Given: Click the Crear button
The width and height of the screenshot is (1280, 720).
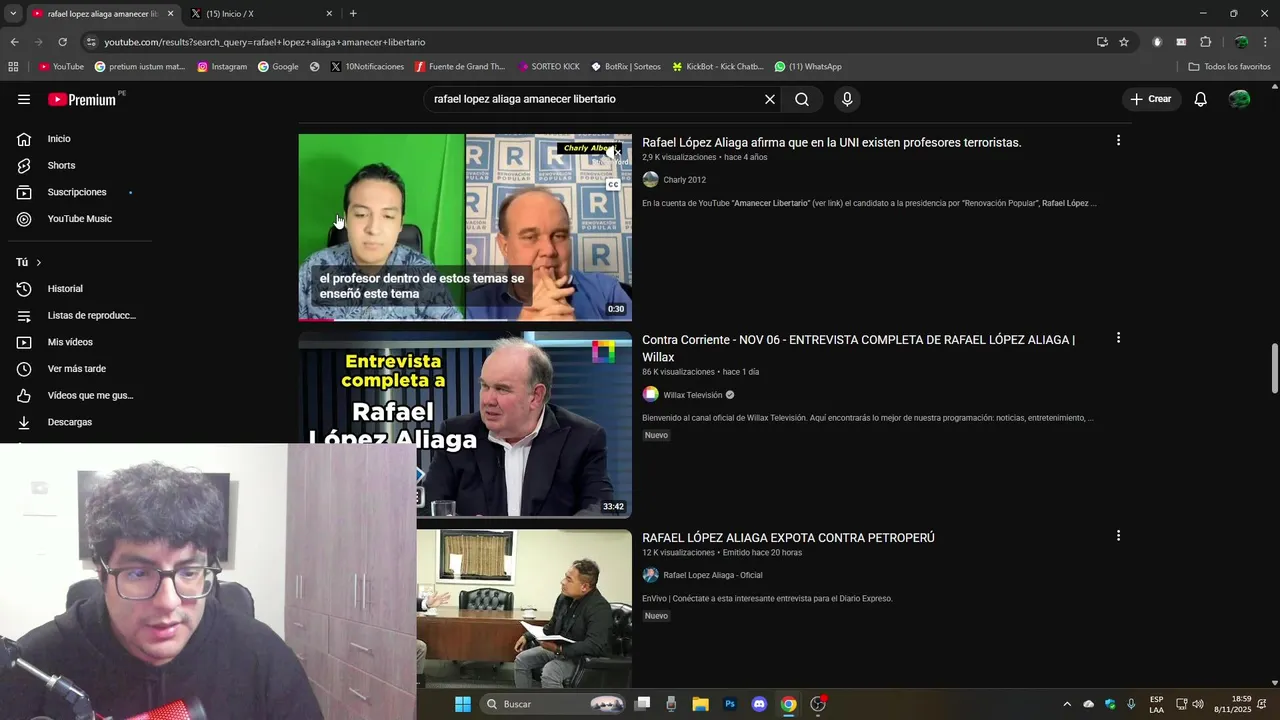Looking at the screenshot, I should (x=1150, y=99).
